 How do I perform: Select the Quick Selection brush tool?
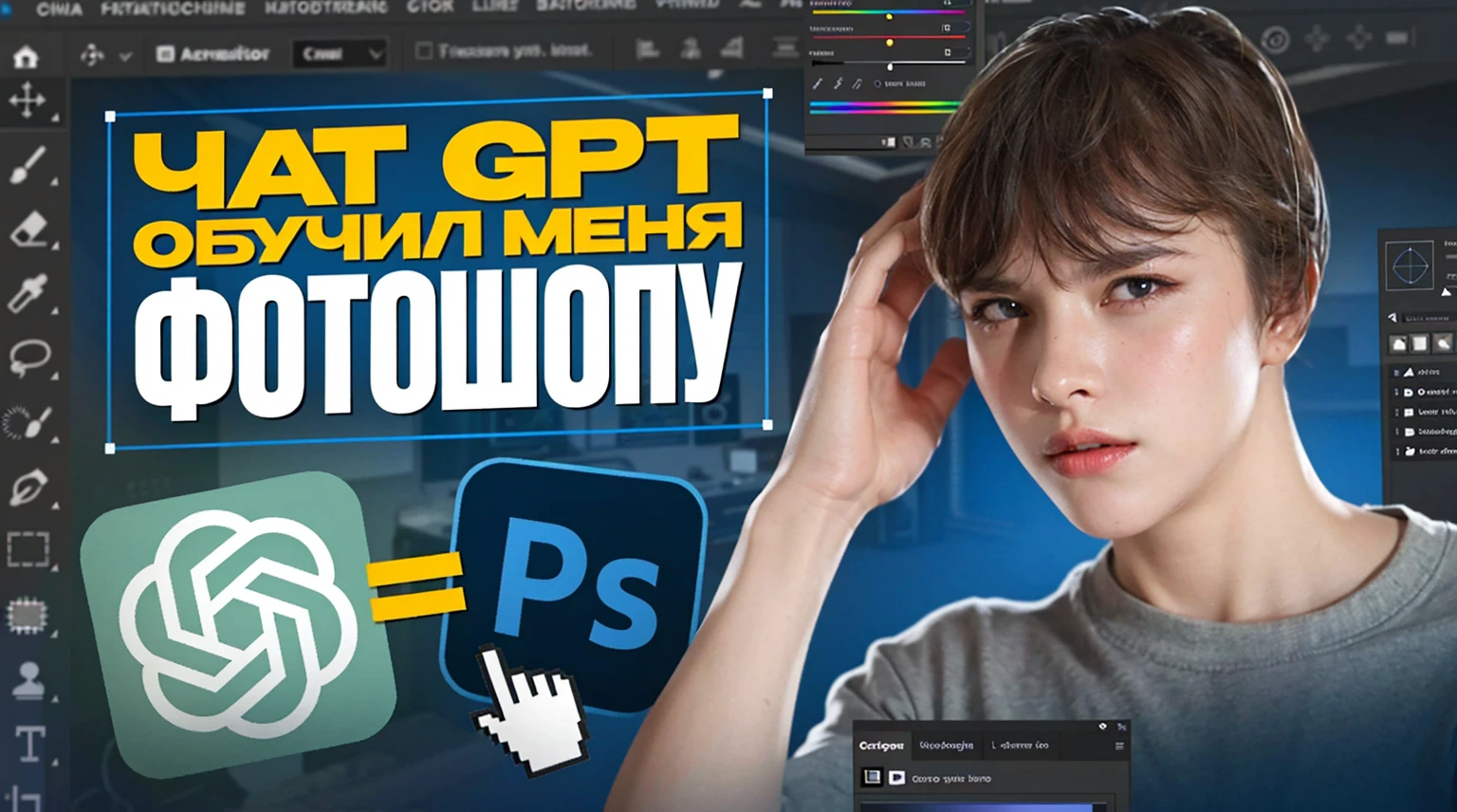27,422
